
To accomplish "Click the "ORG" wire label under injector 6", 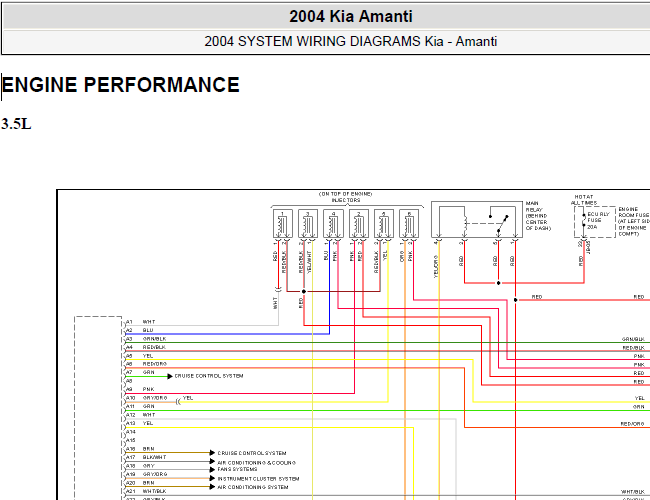I will pyautogui.click(x=402, y=257).
